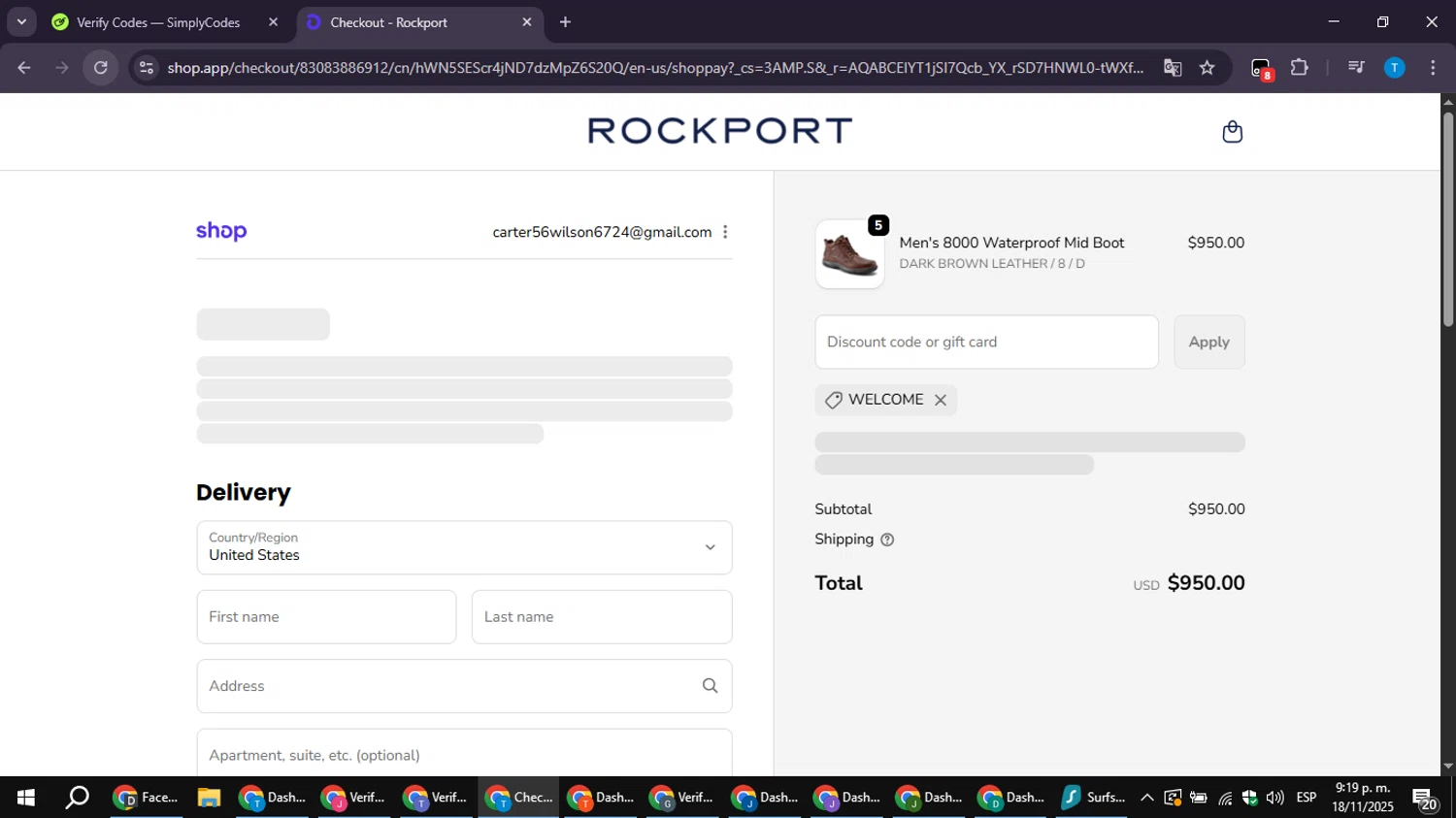Open the Windows Security shield tray icon
1456x818 pixels.
tap(1250, 798)
